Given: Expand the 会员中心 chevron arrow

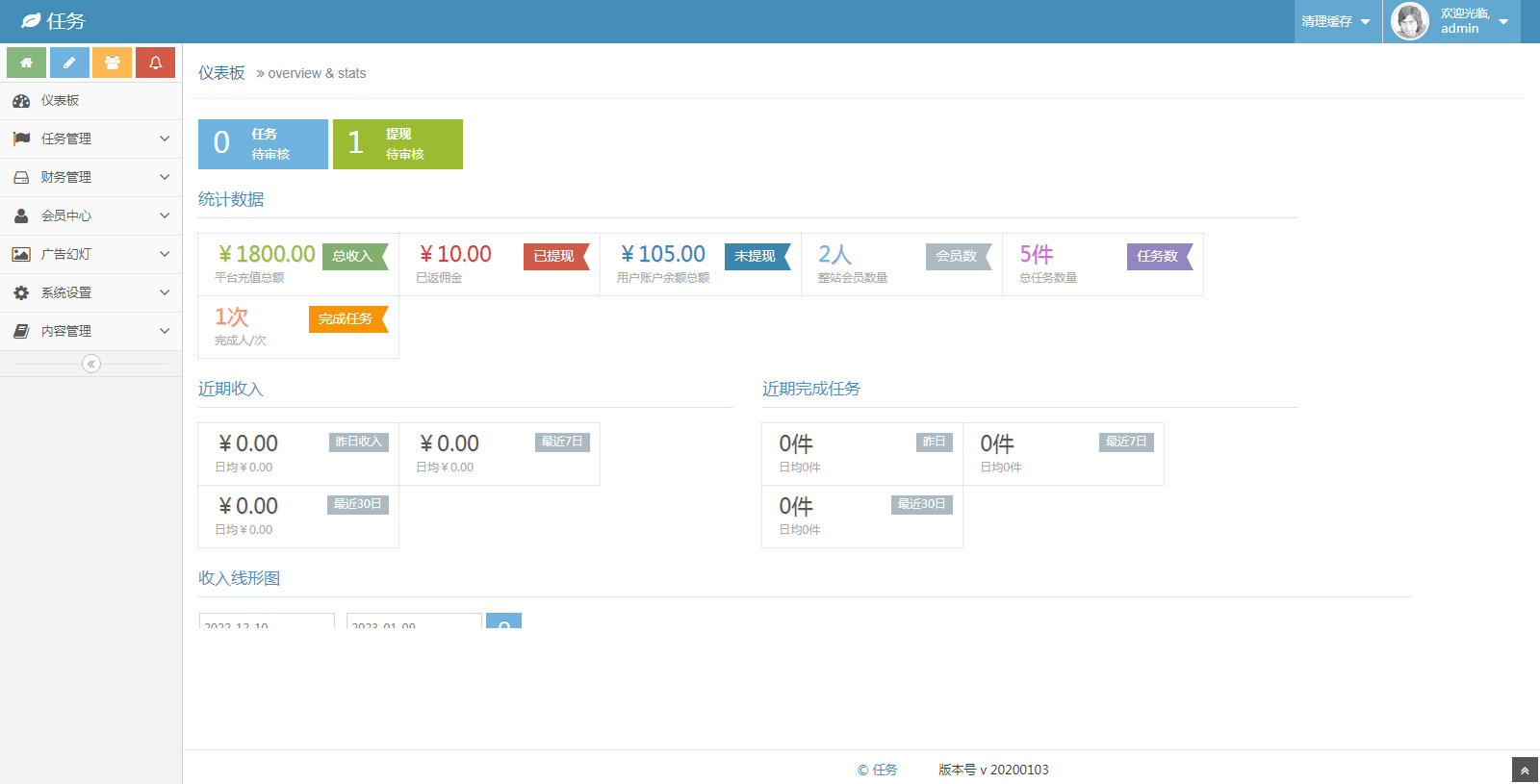Looking at the screenshot, I should coord(165,215).
